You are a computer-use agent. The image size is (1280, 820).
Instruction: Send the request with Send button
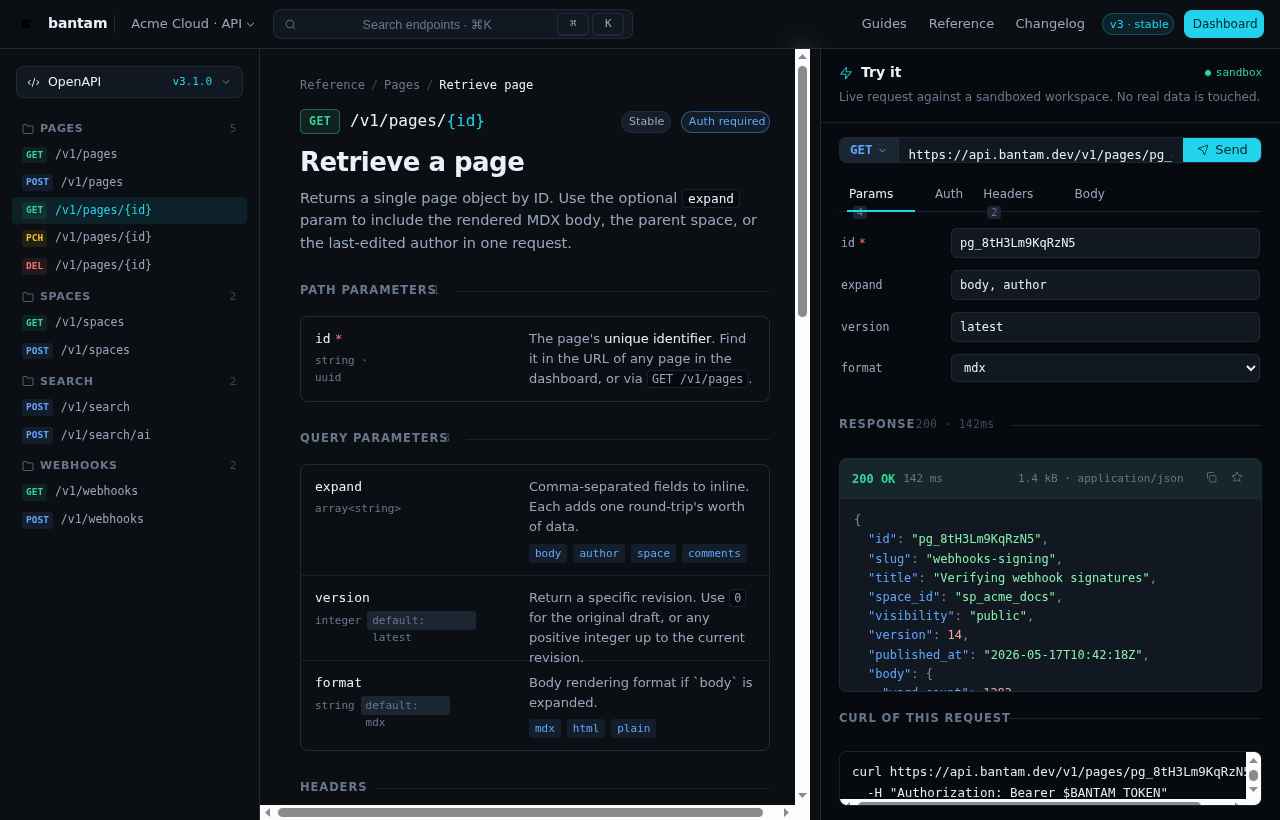[1222, 150]
